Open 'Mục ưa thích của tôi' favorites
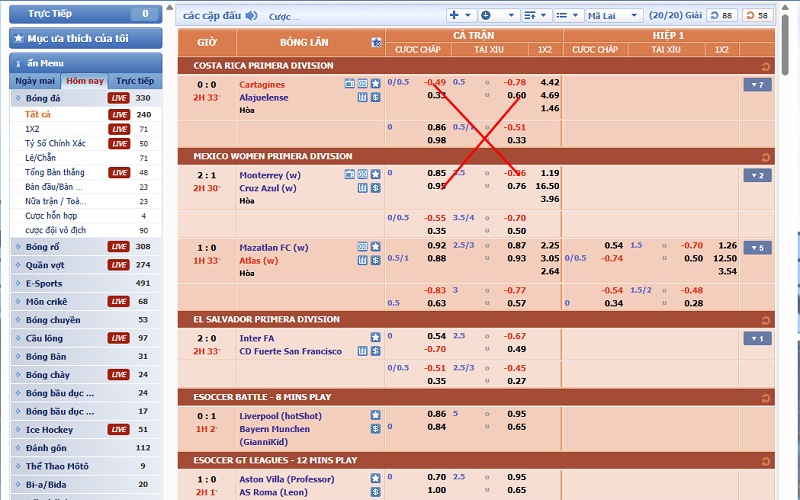Screen dimensions: 800x500 85,38
